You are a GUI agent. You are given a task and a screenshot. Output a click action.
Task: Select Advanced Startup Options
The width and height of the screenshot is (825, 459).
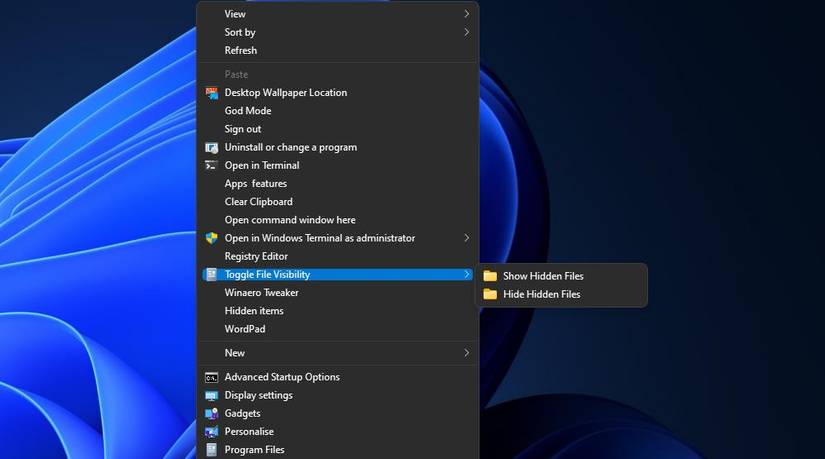(x=338, y=377)
